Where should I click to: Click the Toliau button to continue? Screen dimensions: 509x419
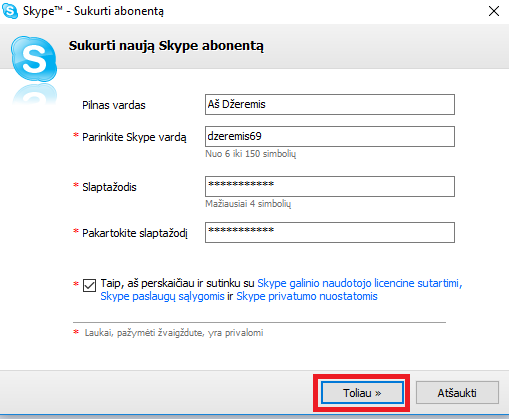pyautogui.click(x=362, y=393)
